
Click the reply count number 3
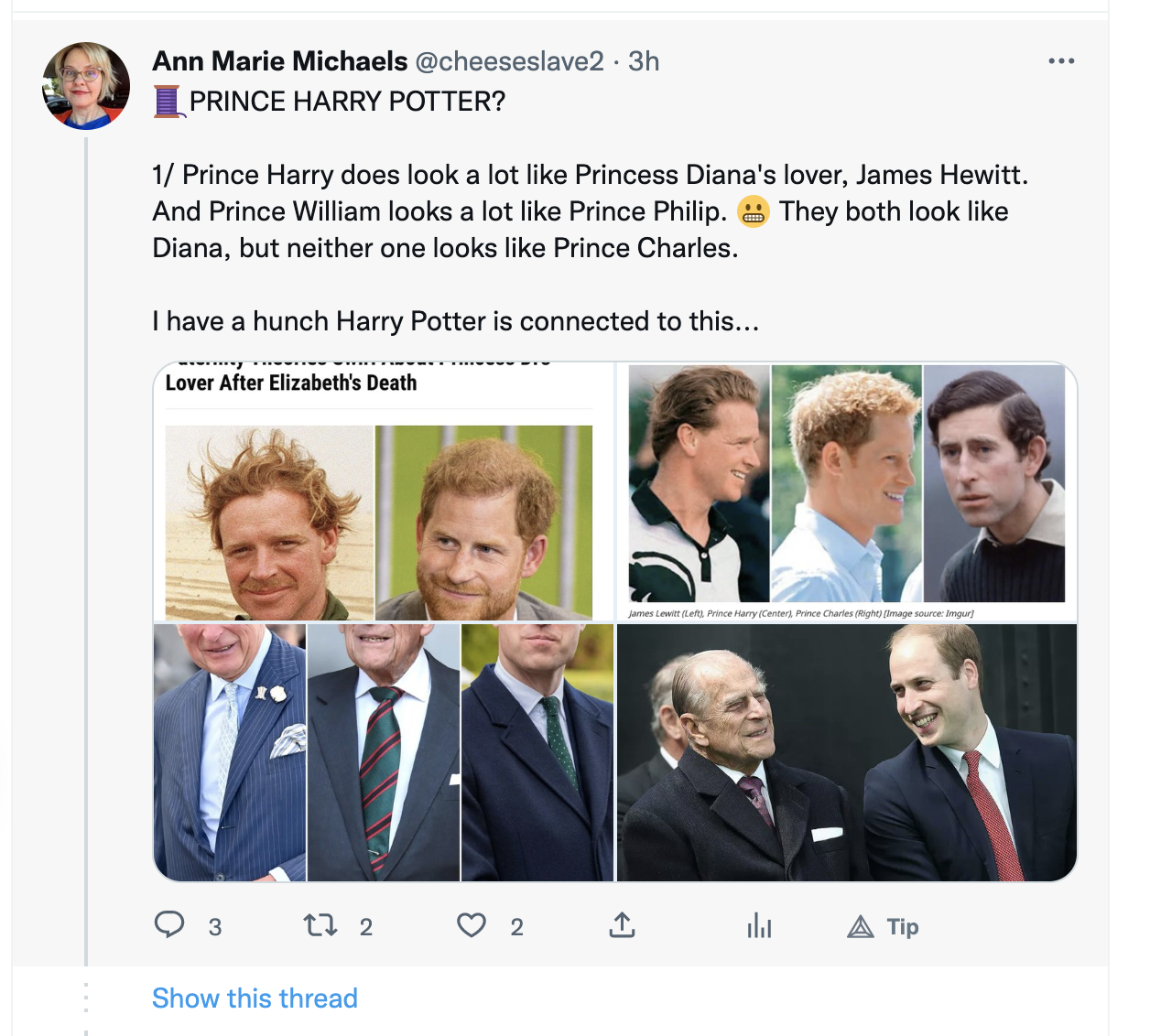tap(215, 928)
